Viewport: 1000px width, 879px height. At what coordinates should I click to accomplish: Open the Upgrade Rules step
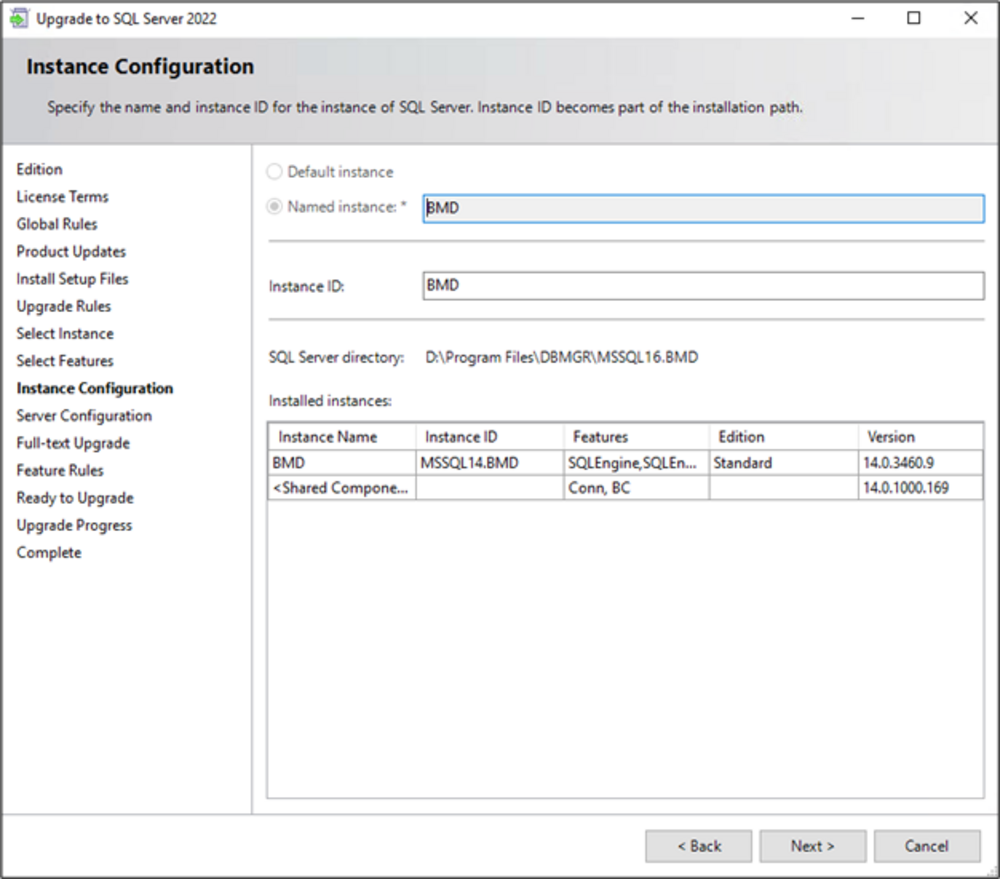pos(64,306)
